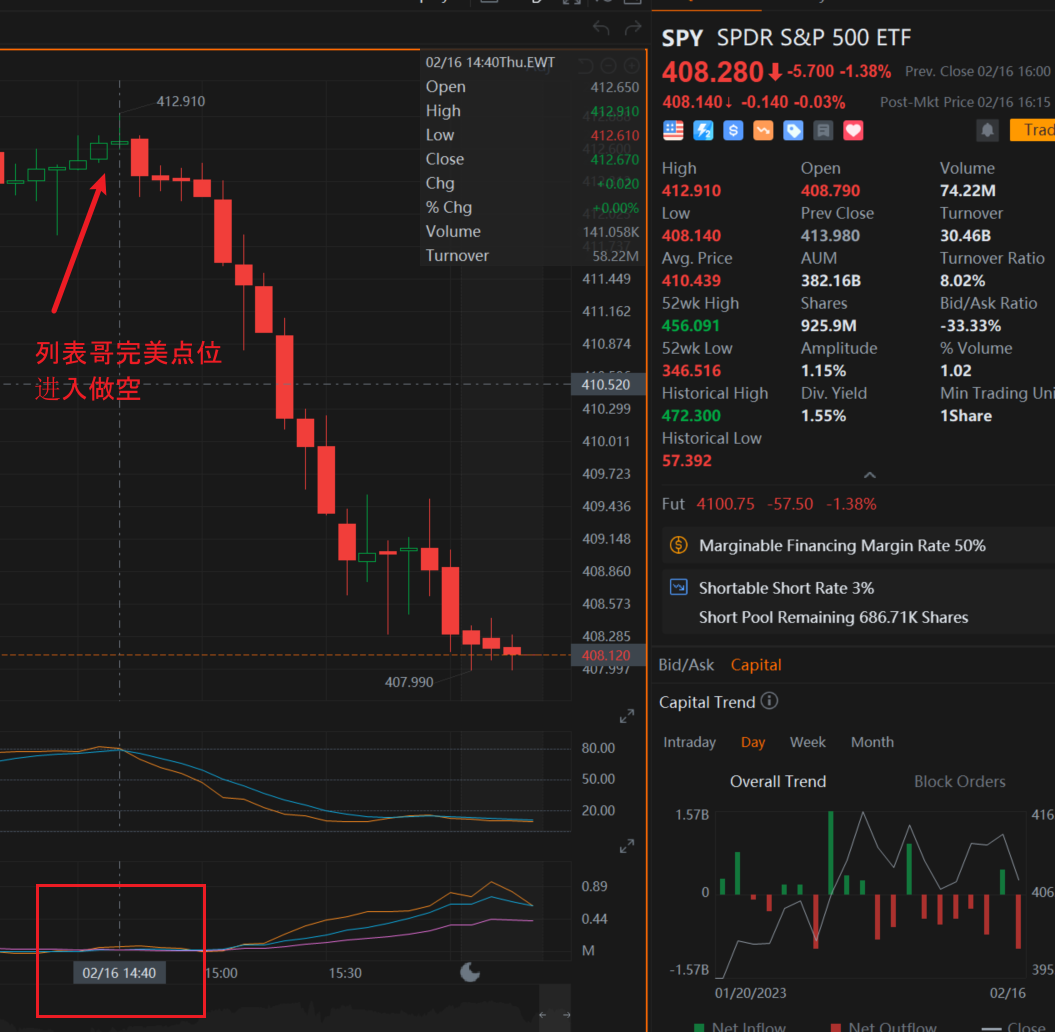Click the orange Trade button

point(1033,130)
